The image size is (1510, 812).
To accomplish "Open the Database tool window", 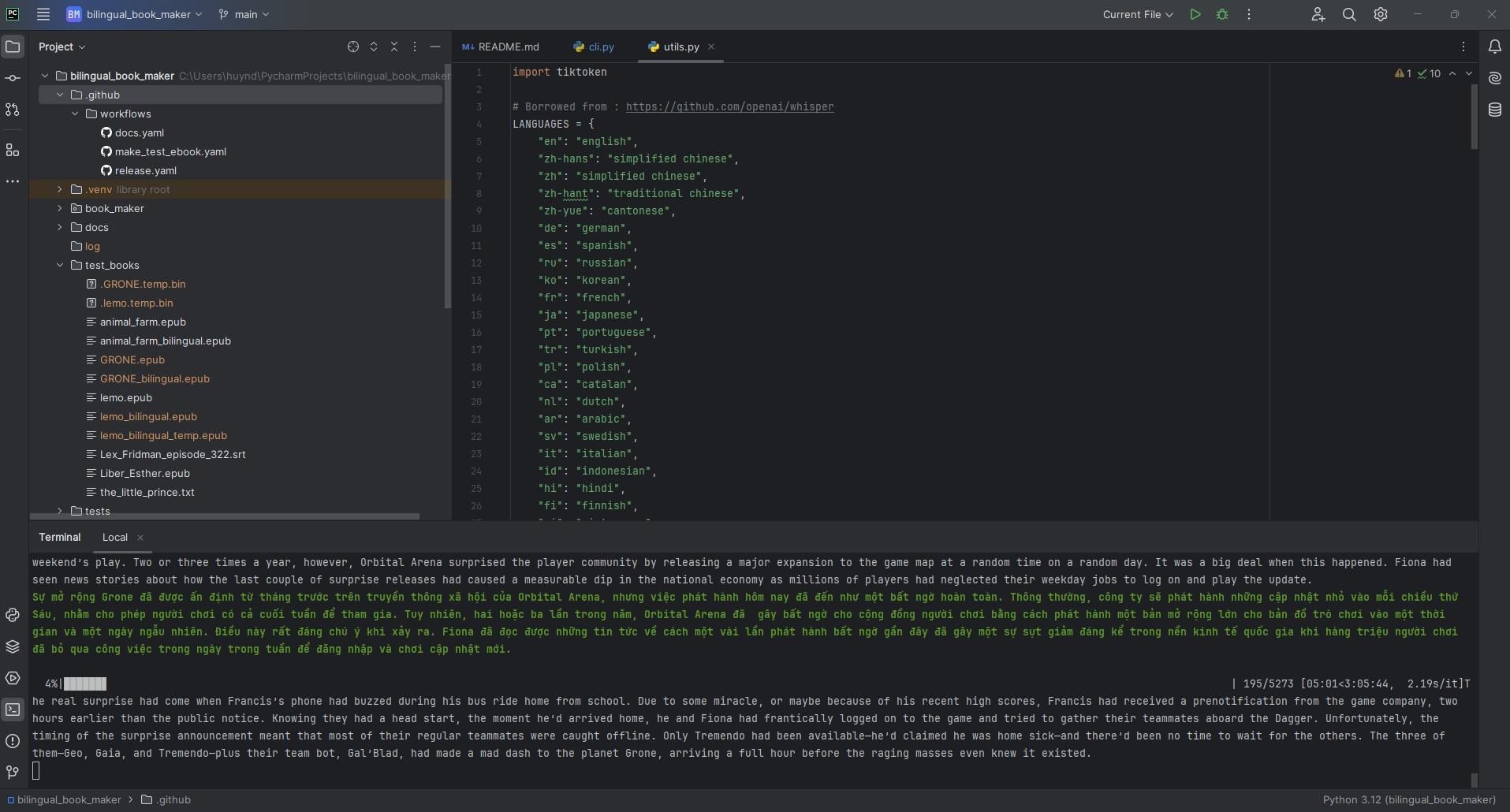I will pos(1494,110).
